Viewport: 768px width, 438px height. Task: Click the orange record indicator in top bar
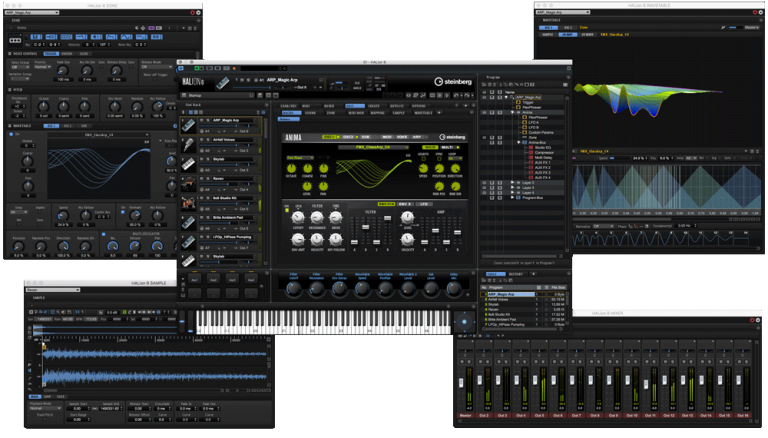[234, 69]
